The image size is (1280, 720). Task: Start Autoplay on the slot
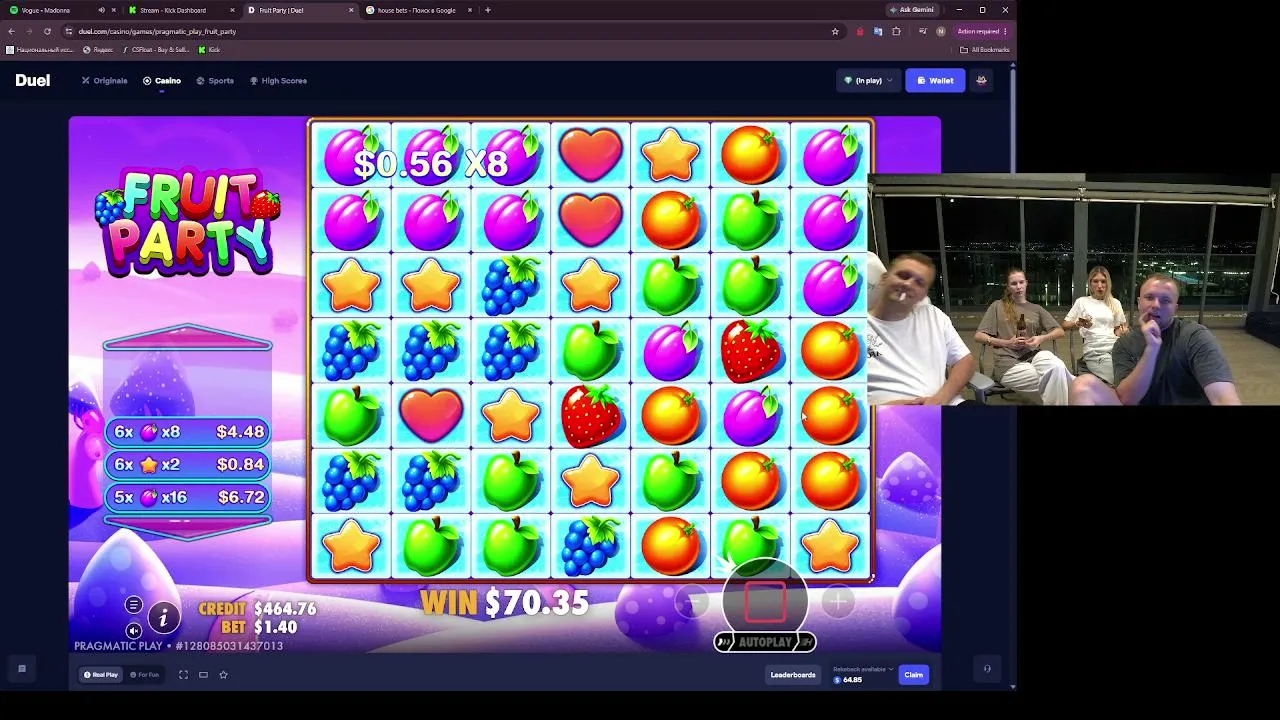tap(765, 642)
